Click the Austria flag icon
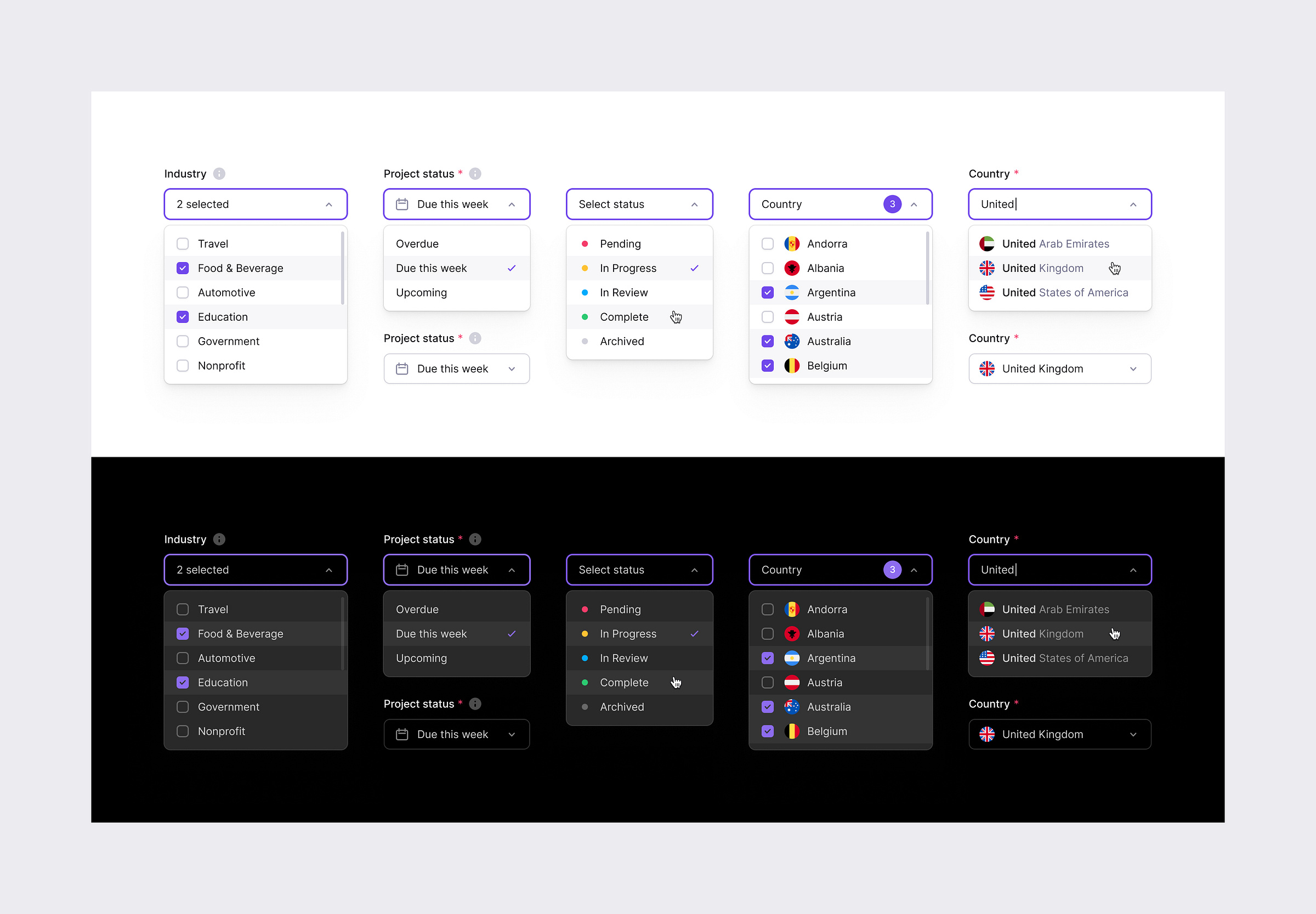This screenshot has width=1316, height=914. click(792, 317)
